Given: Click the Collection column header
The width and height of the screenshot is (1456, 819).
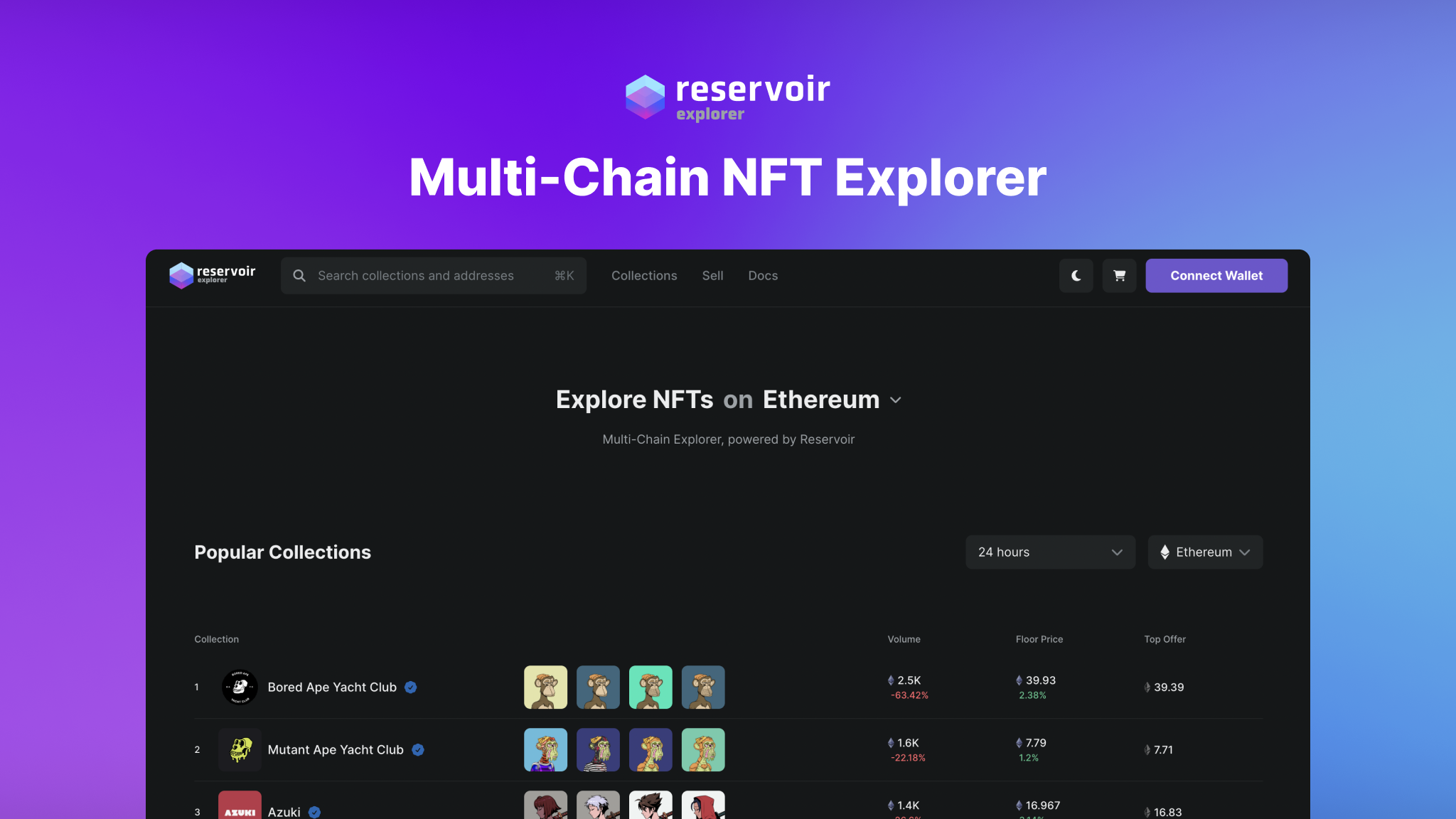Looking at the screenshot, I should [x=217, y=639].
